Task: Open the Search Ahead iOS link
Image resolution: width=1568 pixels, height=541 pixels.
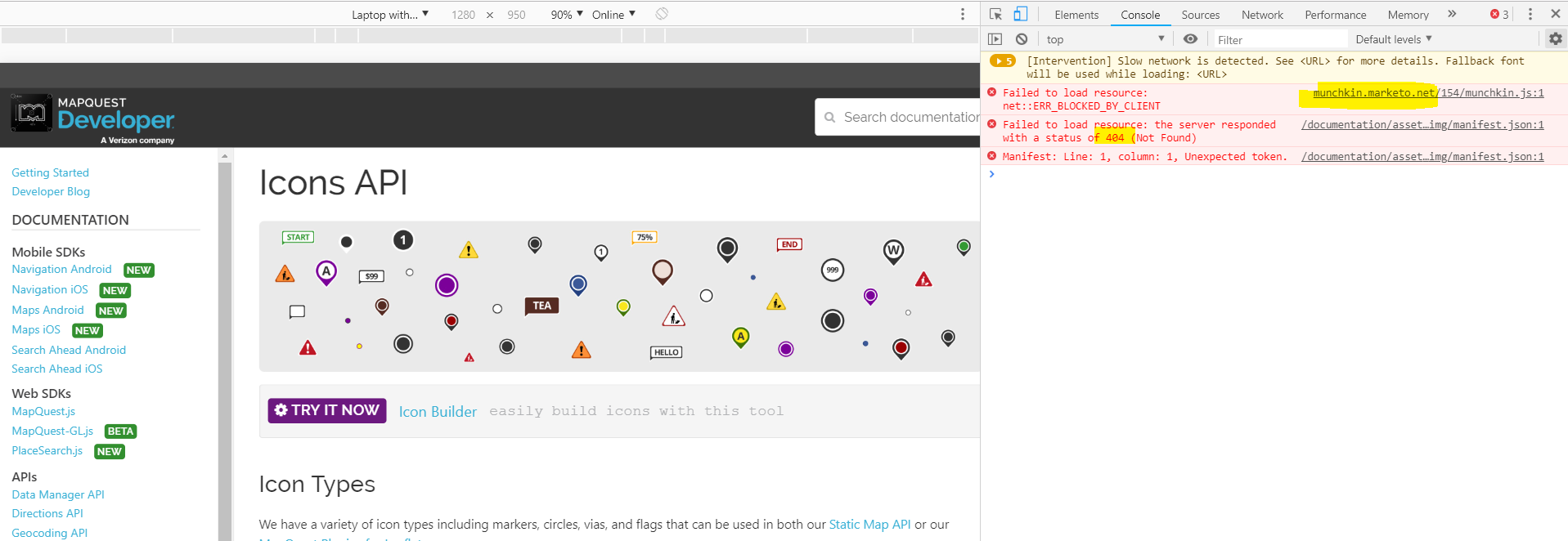Action: coord(57,369)
